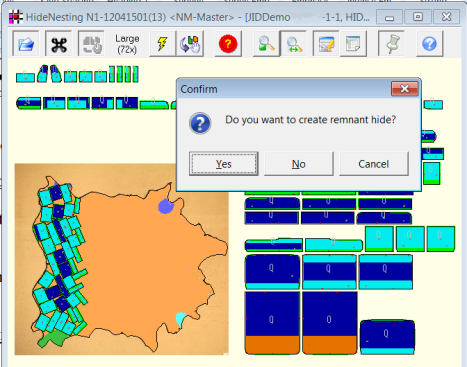The image size is (467, 367).
Task: Click the grayed part-placement toolbar icon
Action: [x=91, y=44]
